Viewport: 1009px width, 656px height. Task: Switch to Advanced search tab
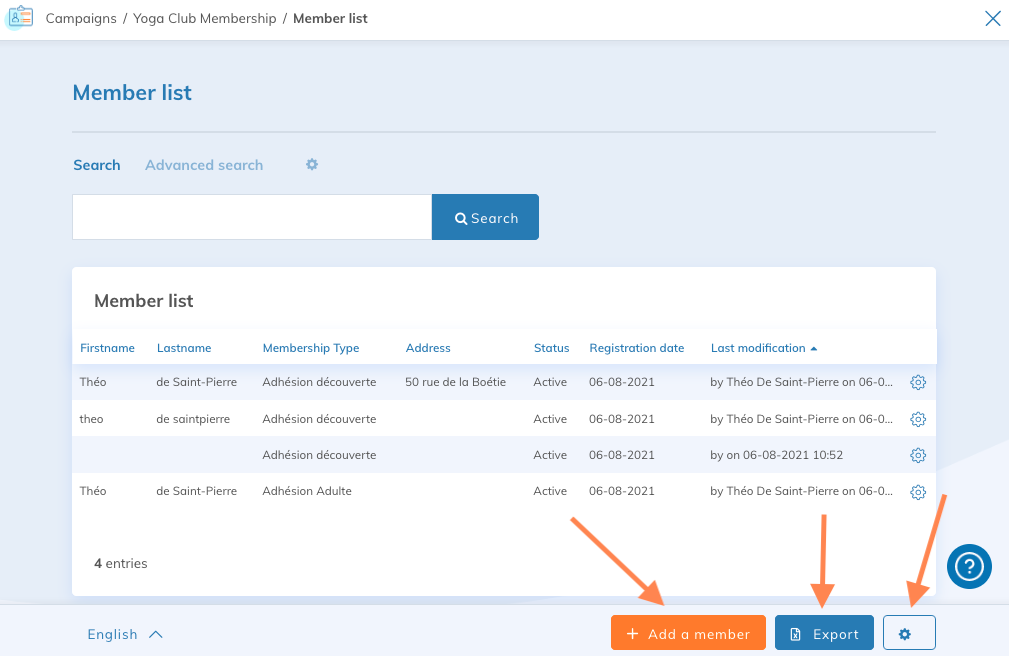pyautogui.click(x=204, y=165)
